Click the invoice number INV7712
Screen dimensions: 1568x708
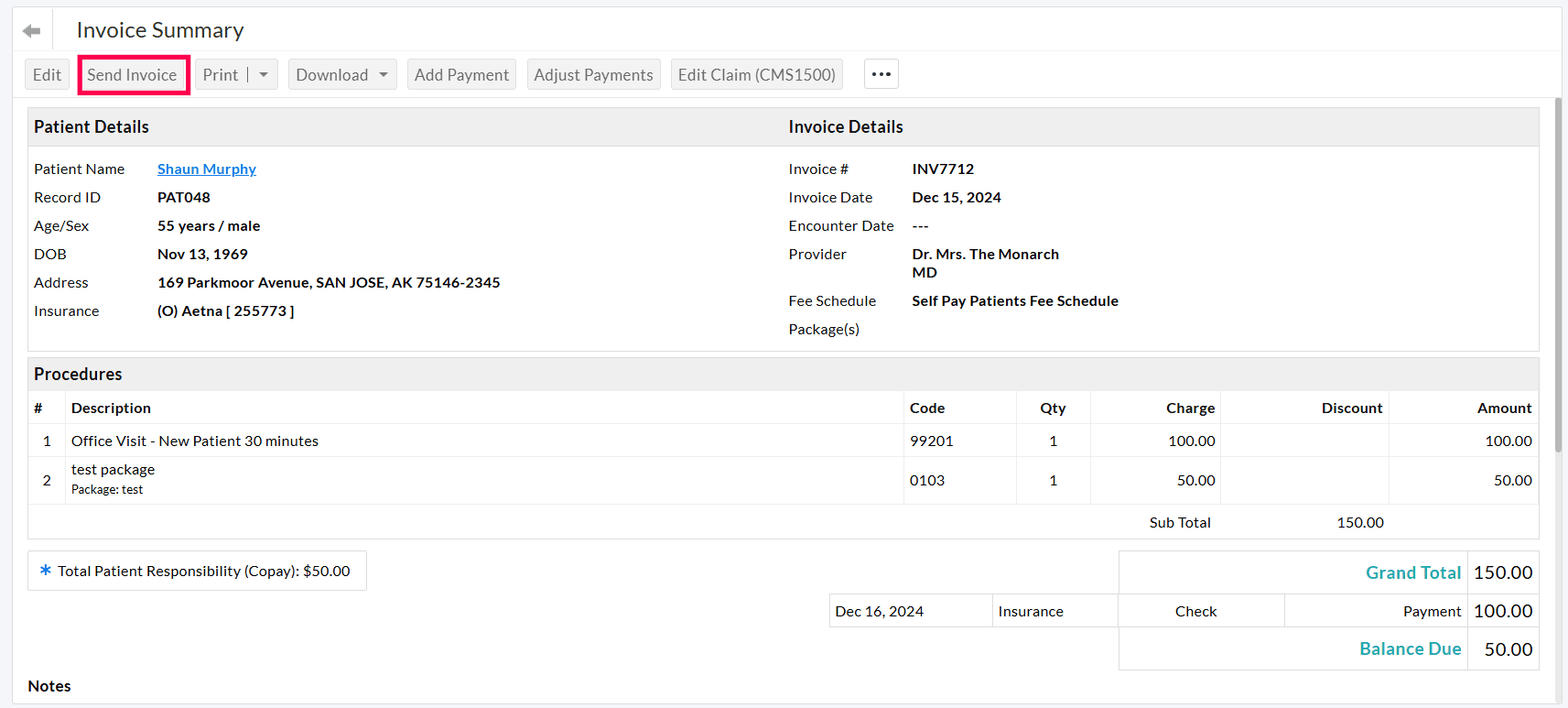click(x=943, y=169)
